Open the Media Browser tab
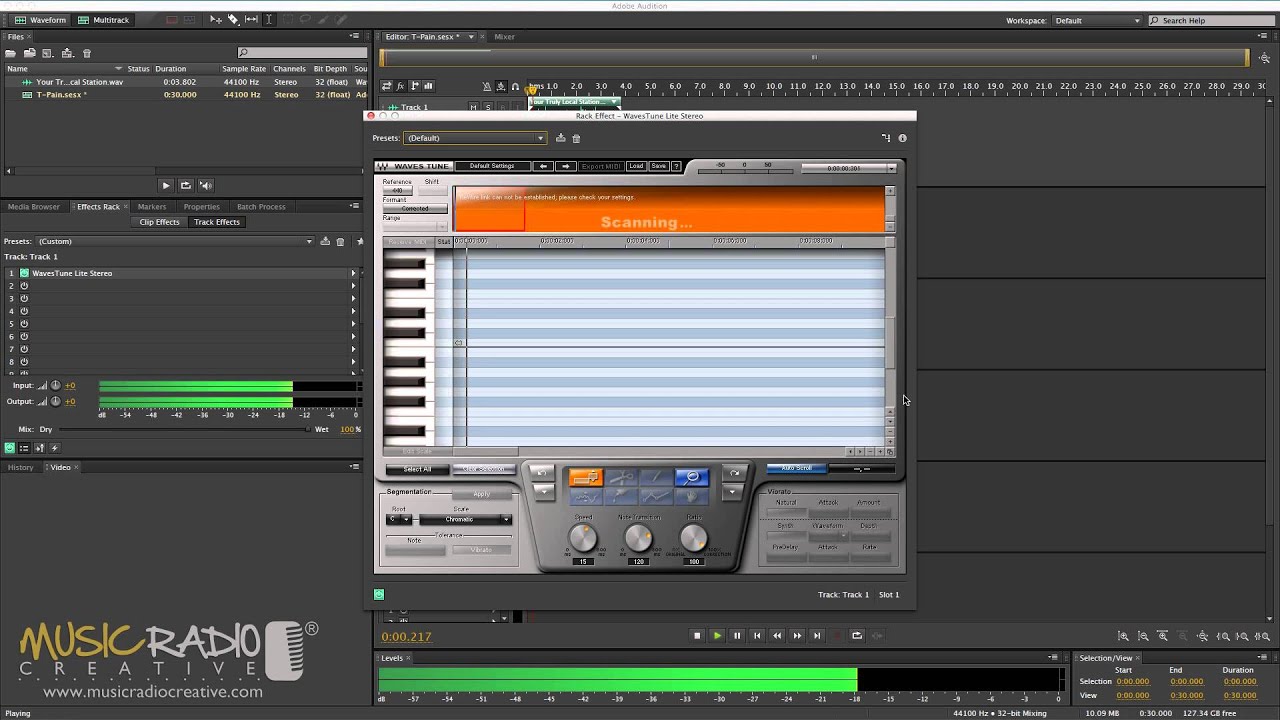Viewport: 1280px width, 720px height. [x=34, y=207]
